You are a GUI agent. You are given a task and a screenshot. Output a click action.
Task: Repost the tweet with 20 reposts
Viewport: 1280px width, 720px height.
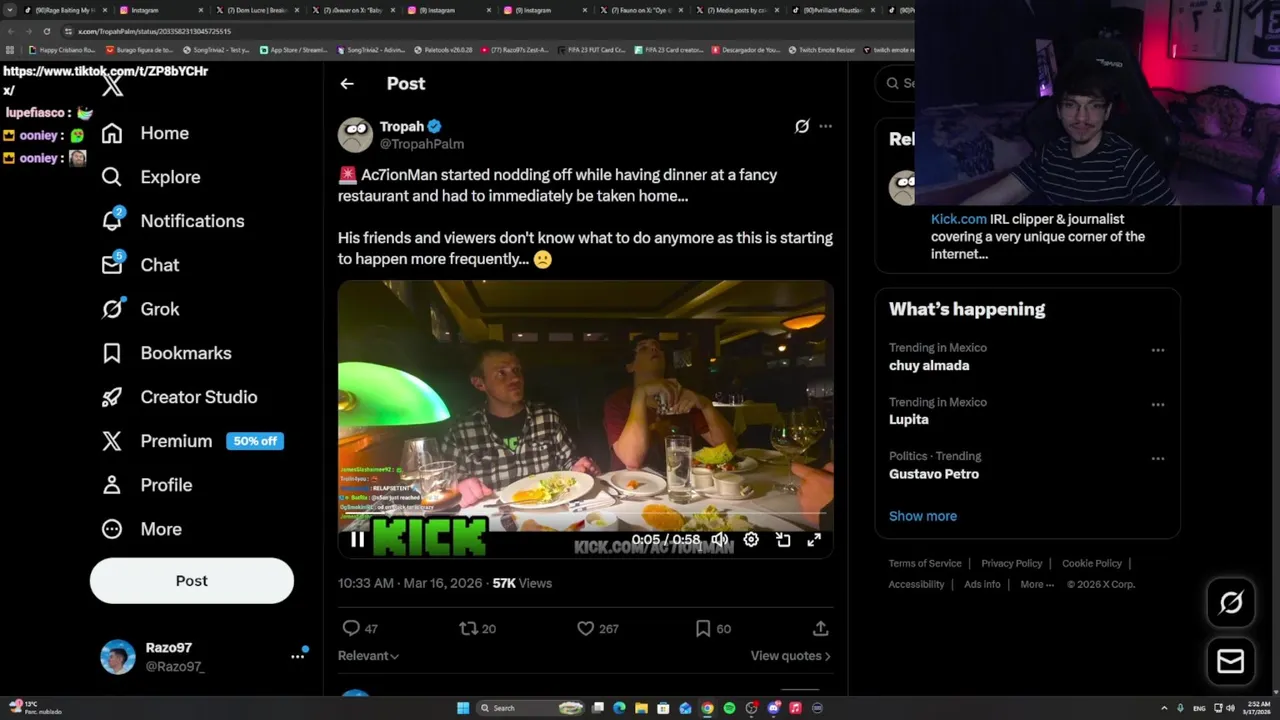[468, 628]
